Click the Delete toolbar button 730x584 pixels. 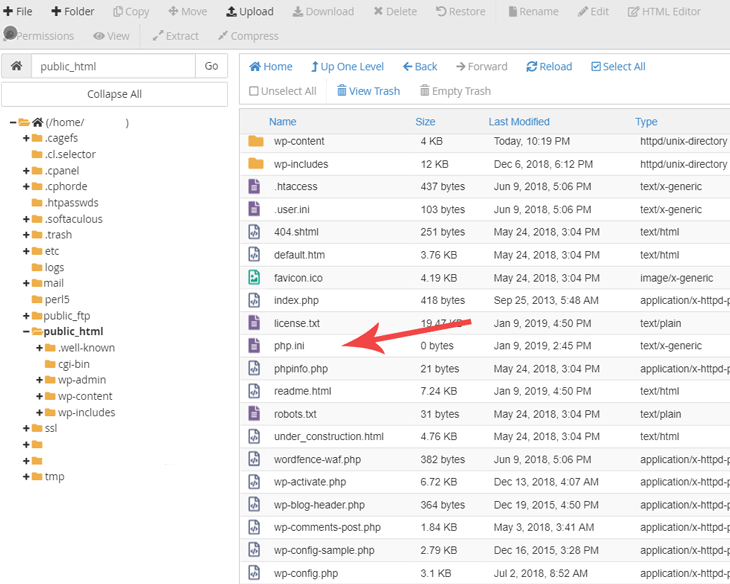[395, 12]
